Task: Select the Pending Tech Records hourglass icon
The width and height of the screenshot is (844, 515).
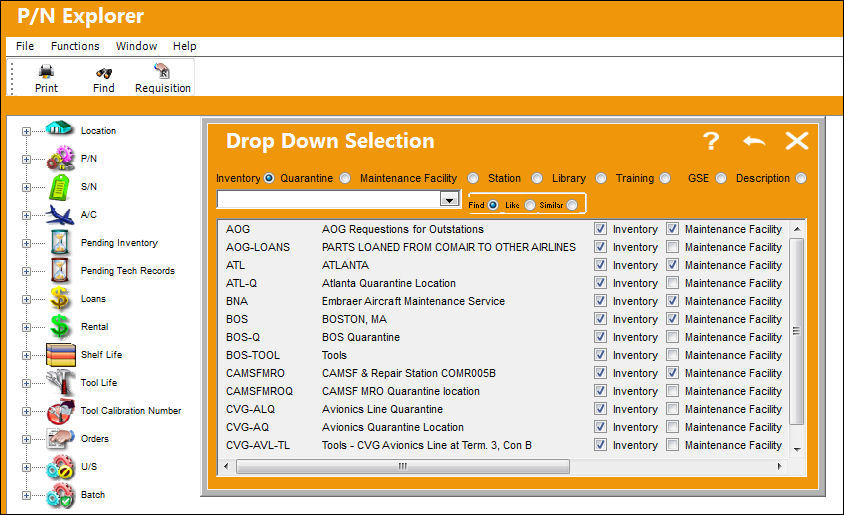Action: tap(60, 270)
